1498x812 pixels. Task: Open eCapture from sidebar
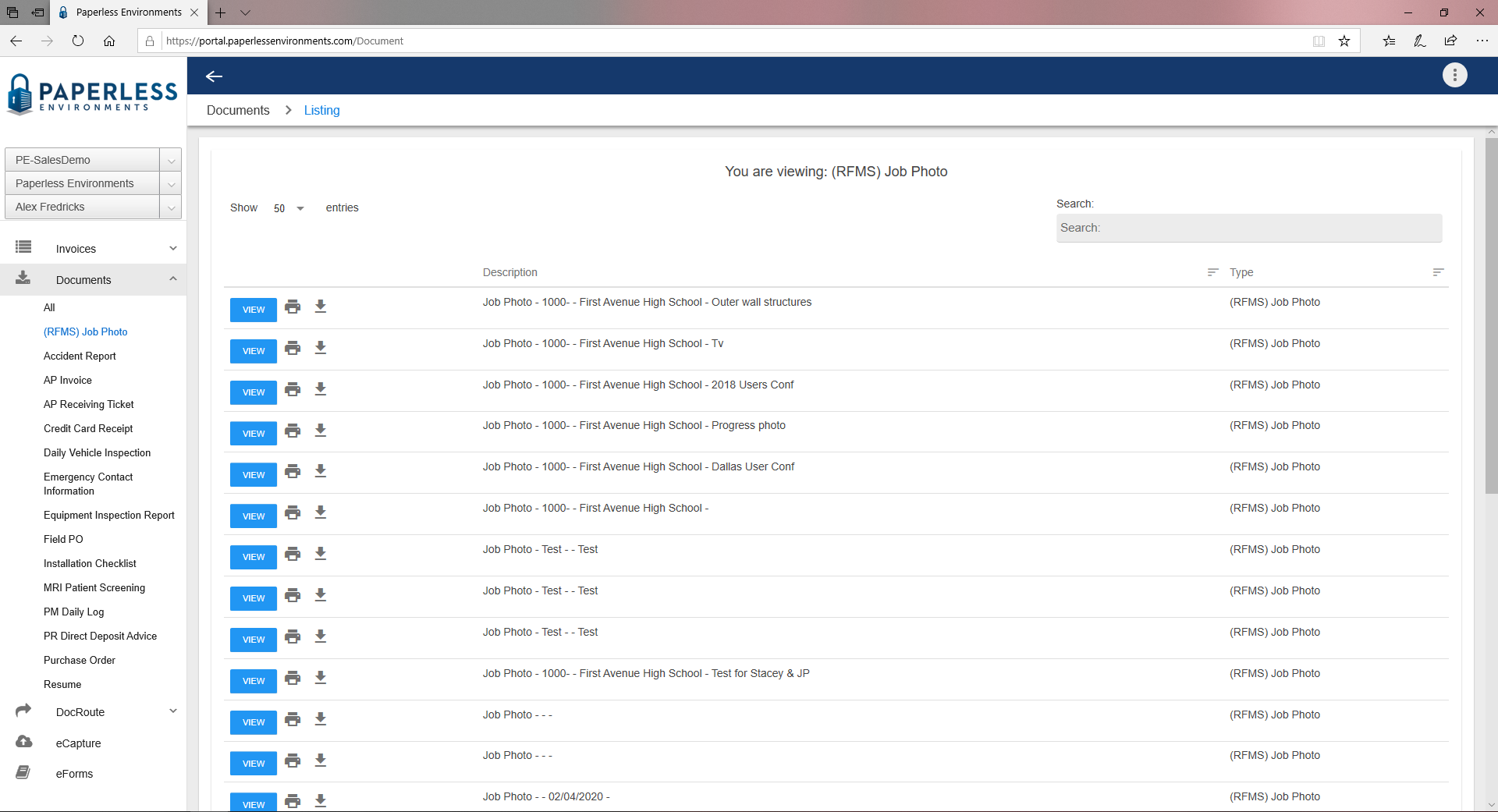(78, 743)
